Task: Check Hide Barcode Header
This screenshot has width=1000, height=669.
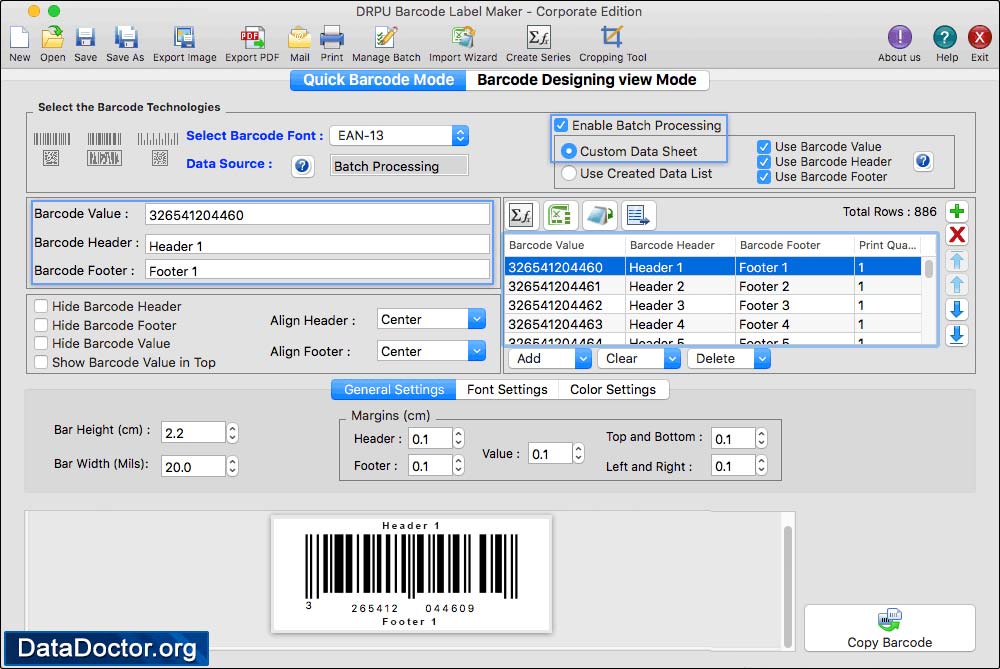Action: click(41, 306)
